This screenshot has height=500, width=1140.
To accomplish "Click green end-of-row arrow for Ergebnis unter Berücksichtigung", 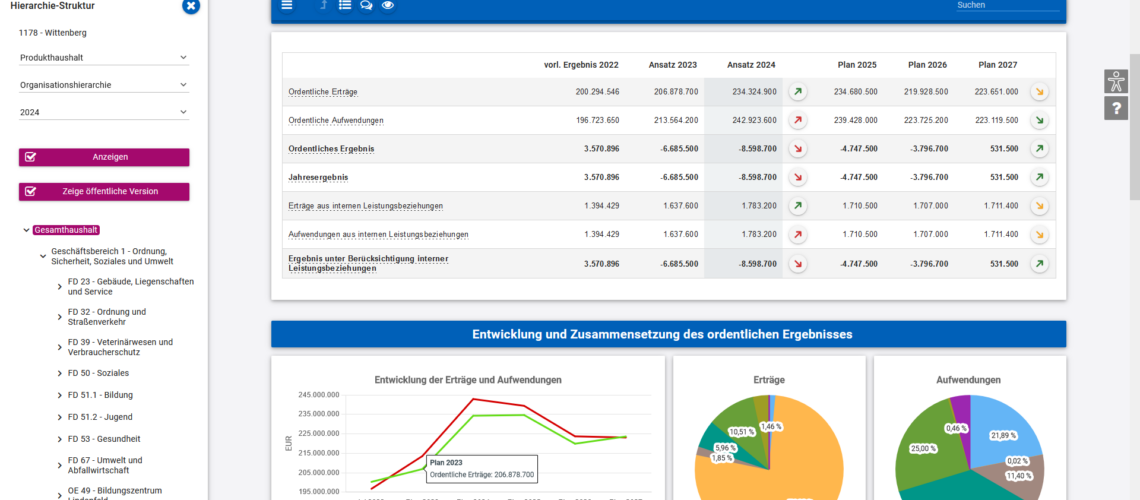I will (1040, 264).
